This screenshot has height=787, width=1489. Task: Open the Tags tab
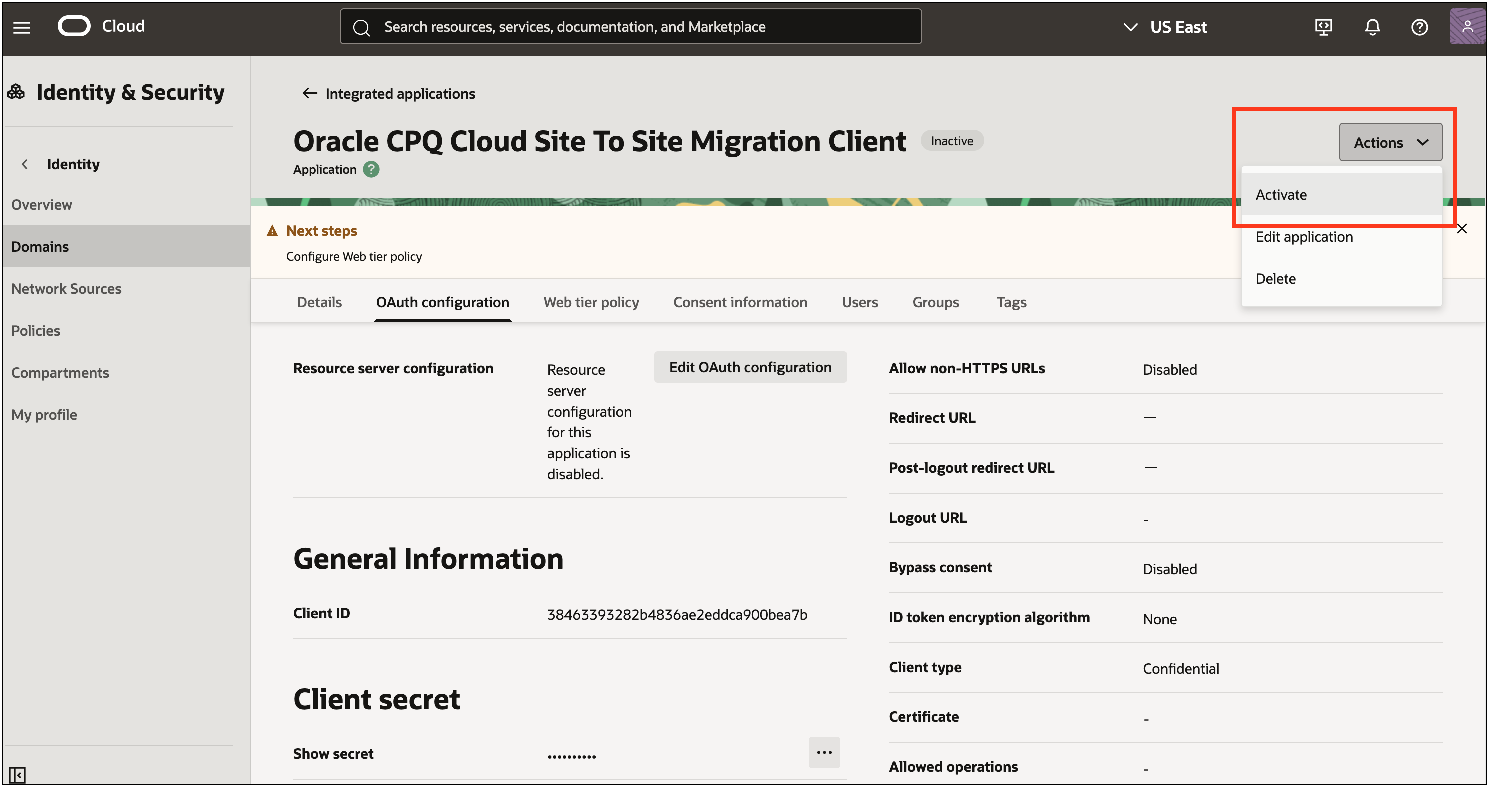1011,302
